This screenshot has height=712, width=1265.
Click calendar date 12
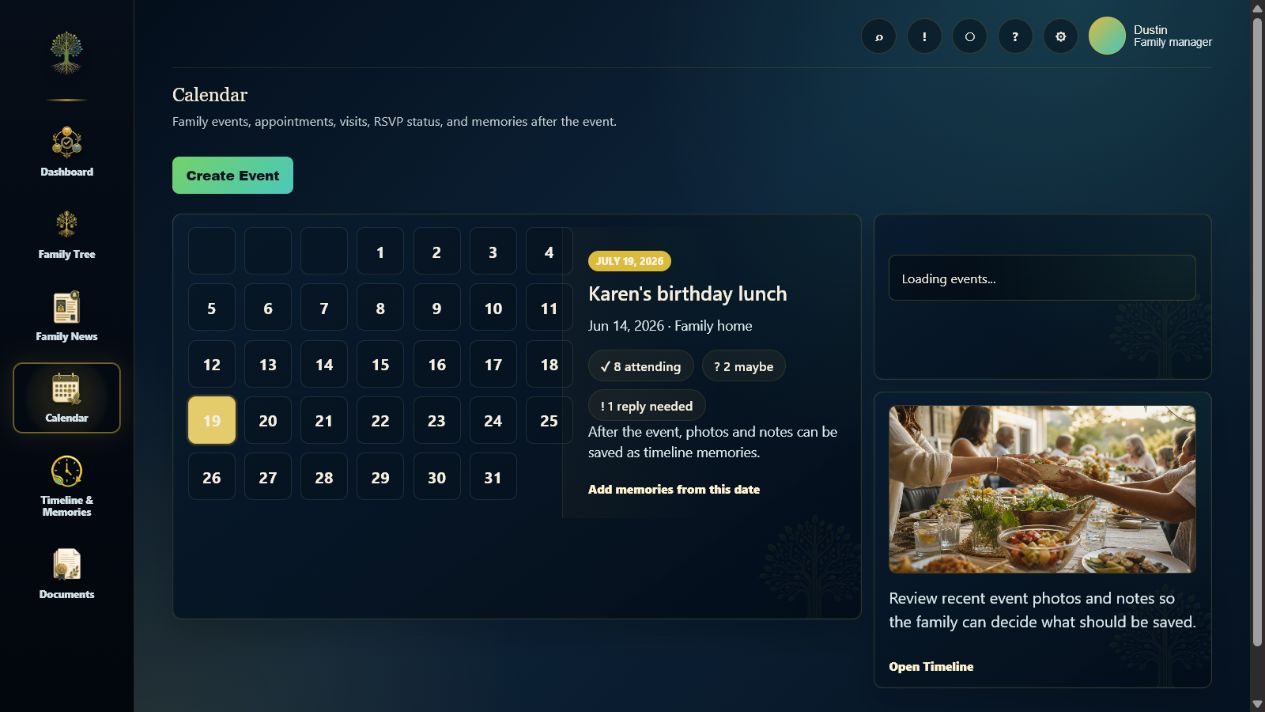coord(212,364)
